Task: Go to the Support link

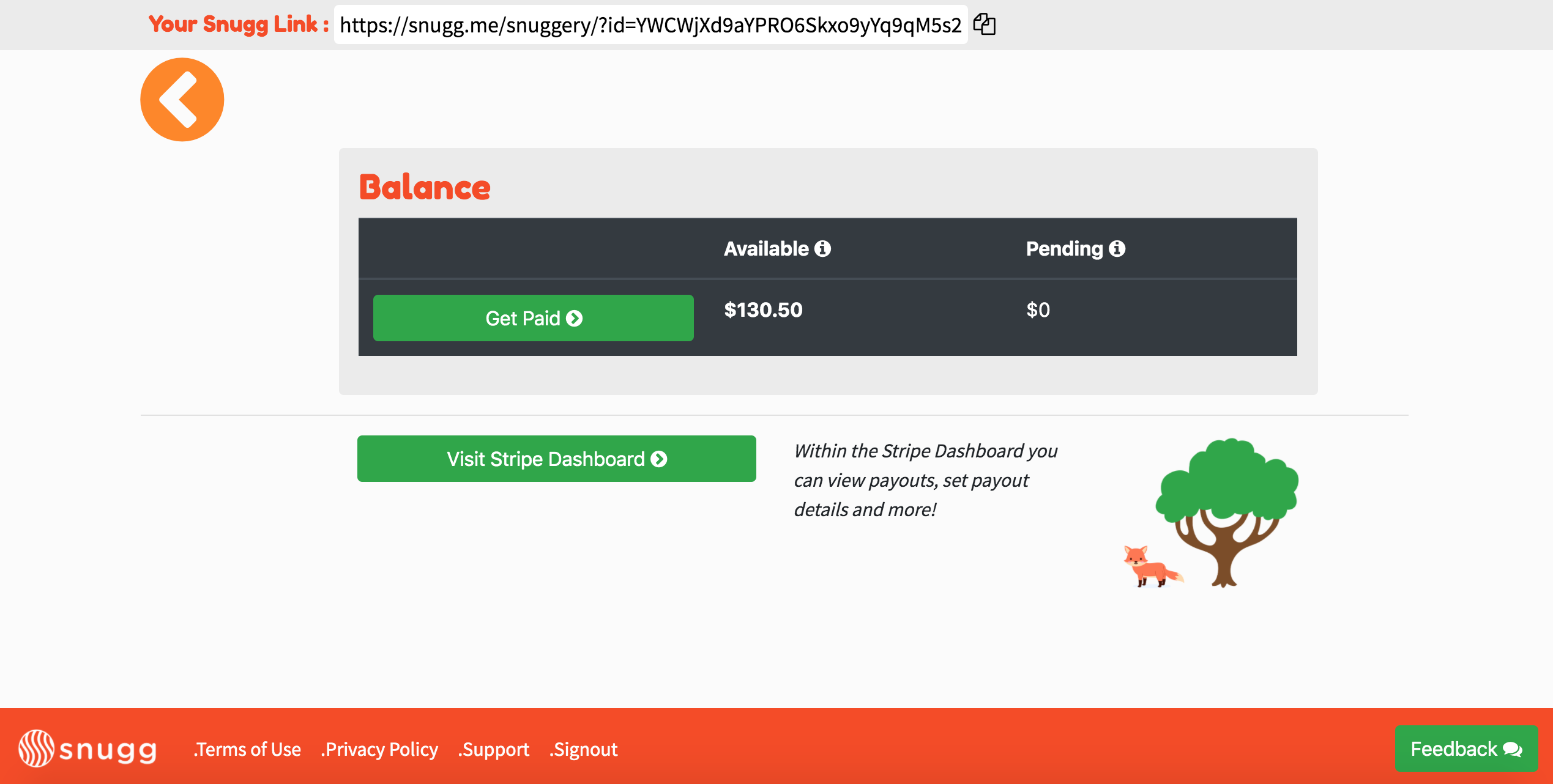Action: pos(494,749)
